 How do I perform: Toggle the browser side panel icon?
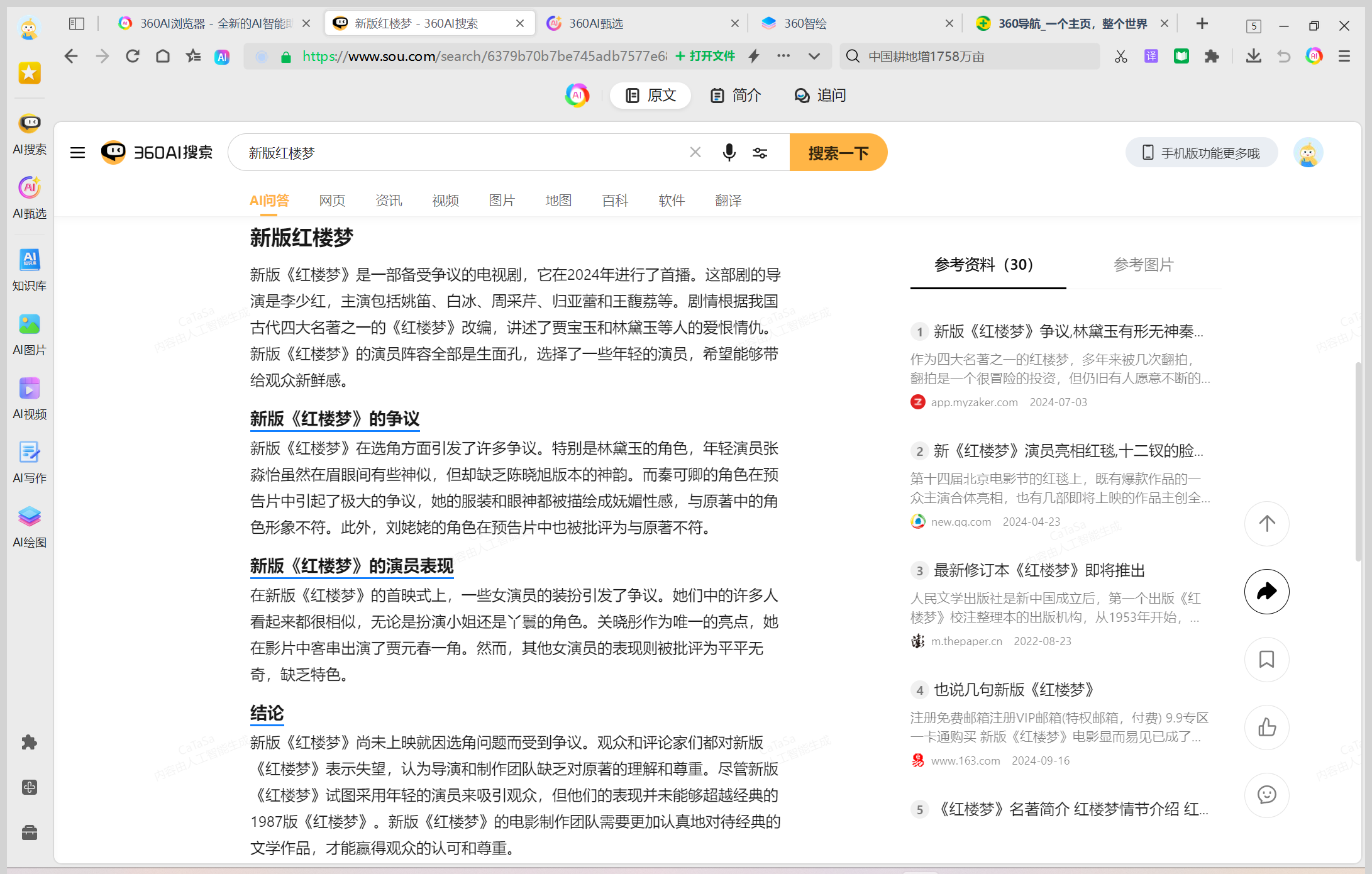click(x=77, y=24)
